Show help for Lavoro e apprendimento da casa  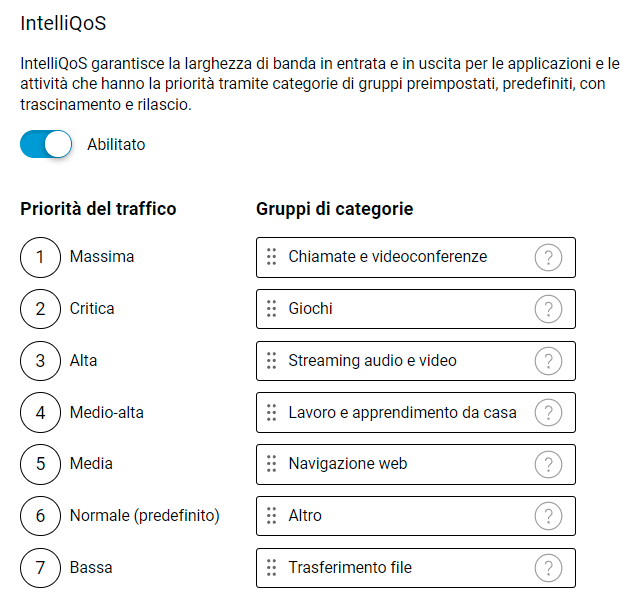(548, 412)
